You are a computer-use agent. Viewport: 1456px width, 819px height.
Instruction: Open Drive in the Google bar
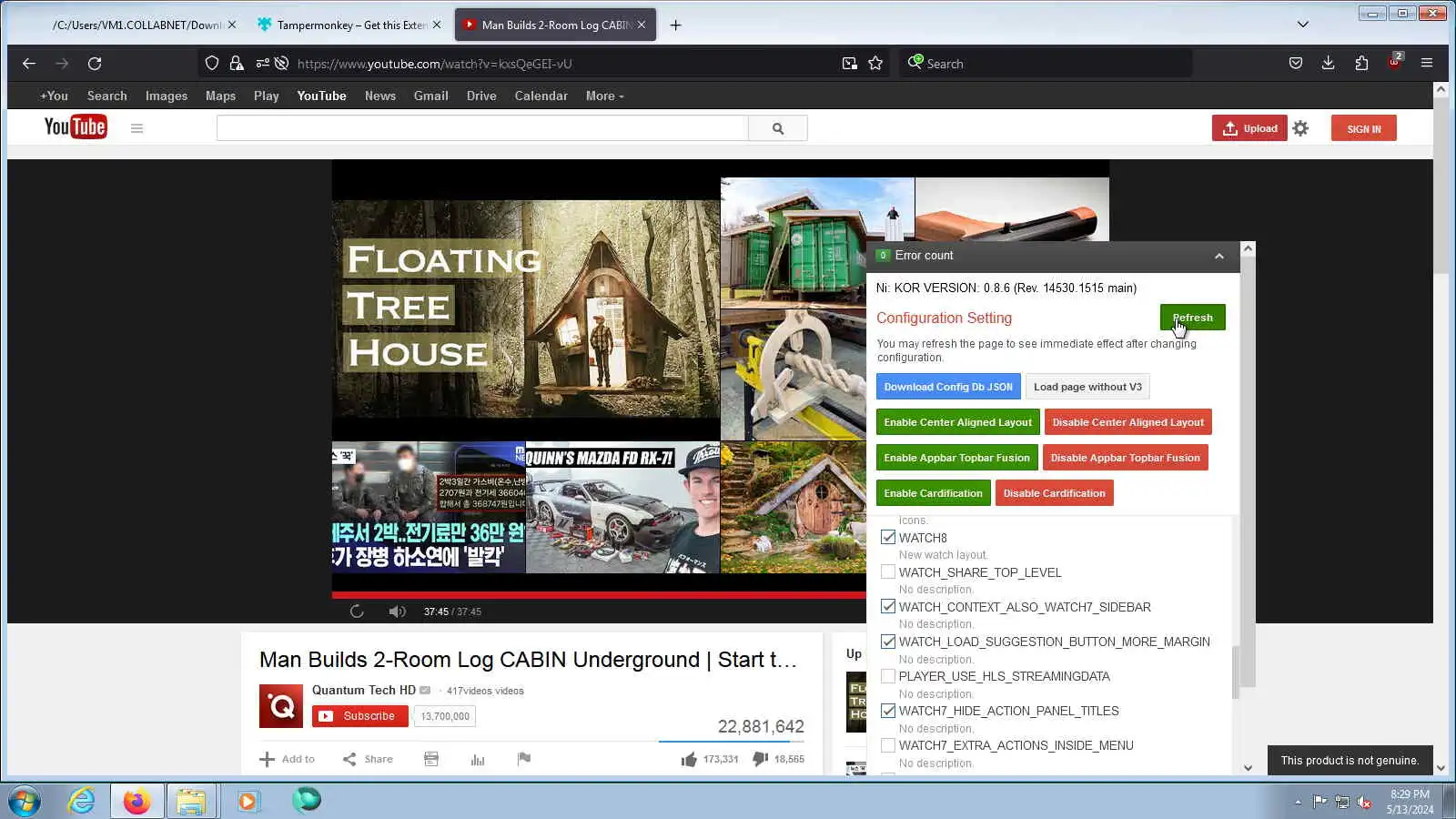click(481, 96)
